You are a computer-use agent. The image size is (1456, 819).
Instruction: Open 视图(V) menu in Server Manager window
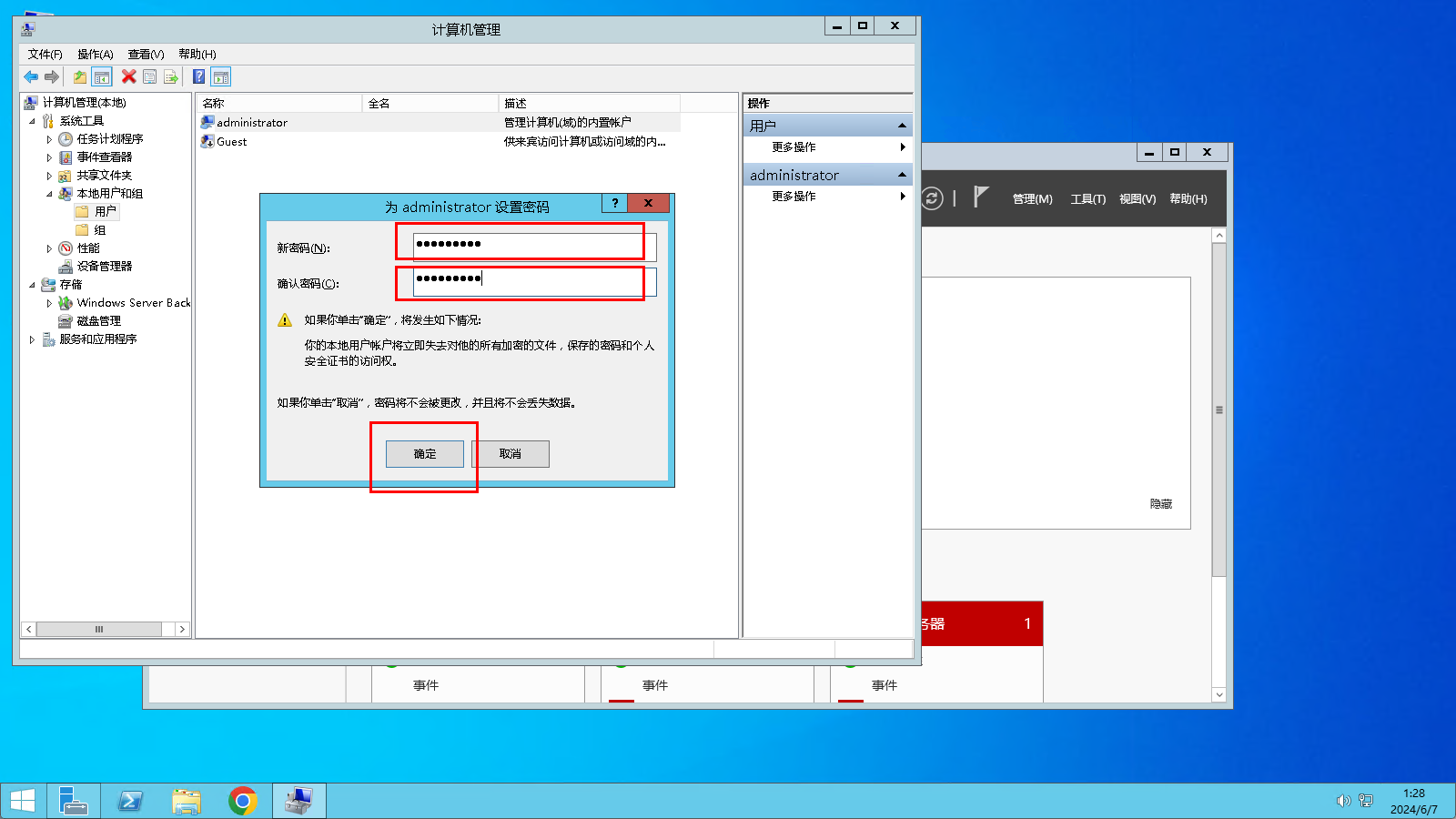[x=1137, y=199]
